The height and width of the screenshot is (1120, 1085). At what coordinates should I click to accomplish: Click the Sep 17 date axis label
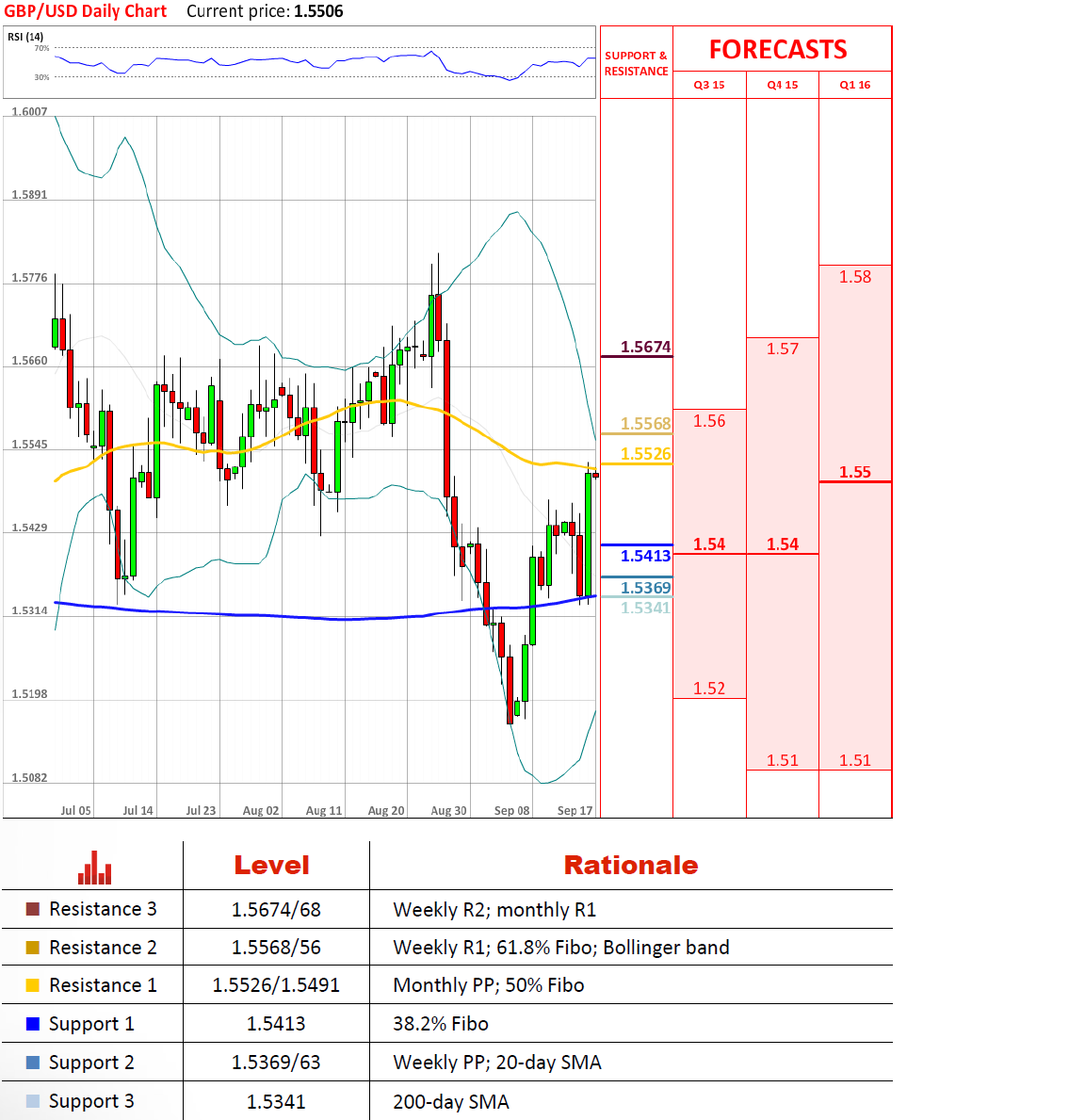(x=575, y=811)
